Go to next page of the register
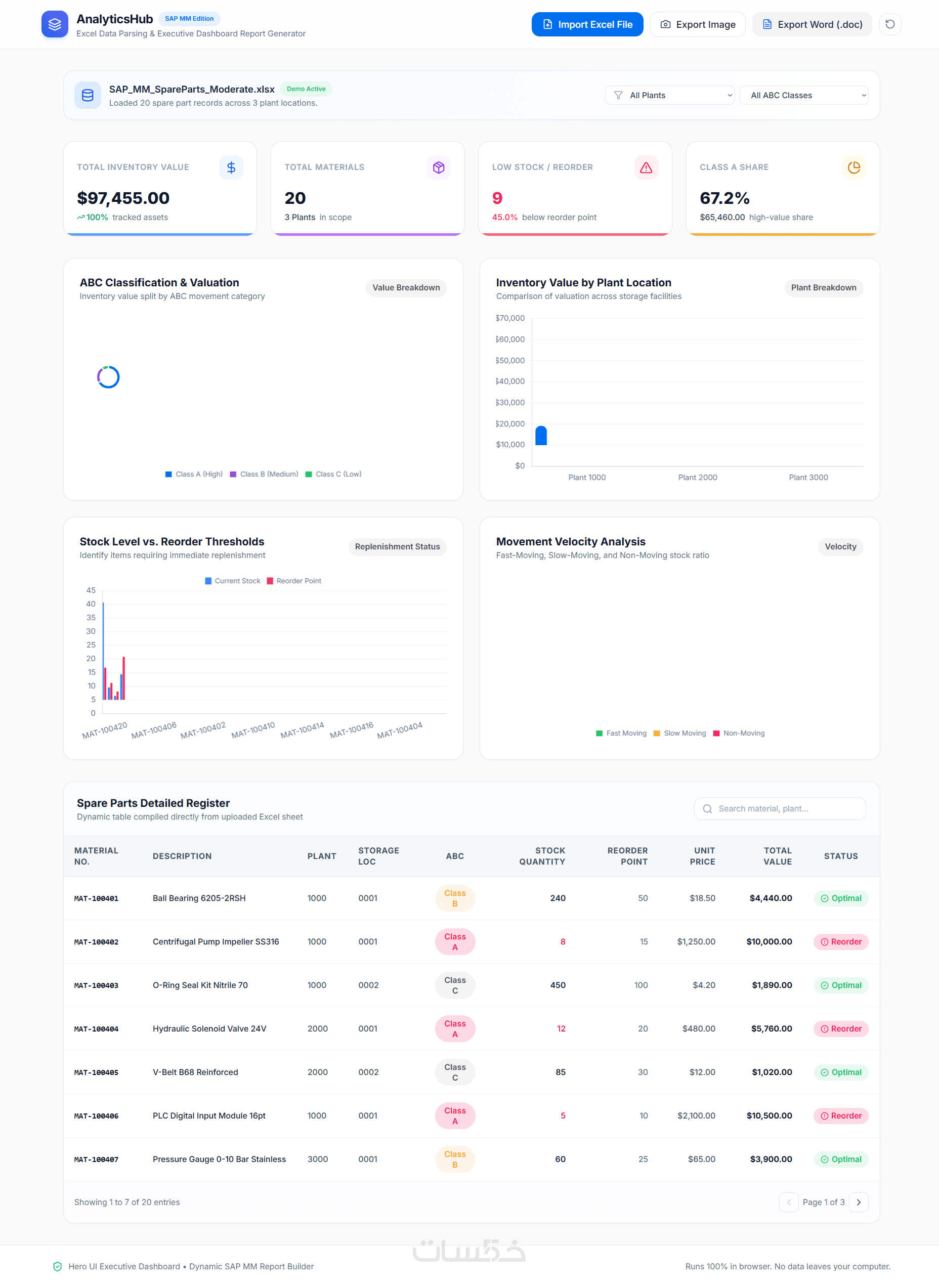This screenshot has width=939, height=1288. [858, 1202]
